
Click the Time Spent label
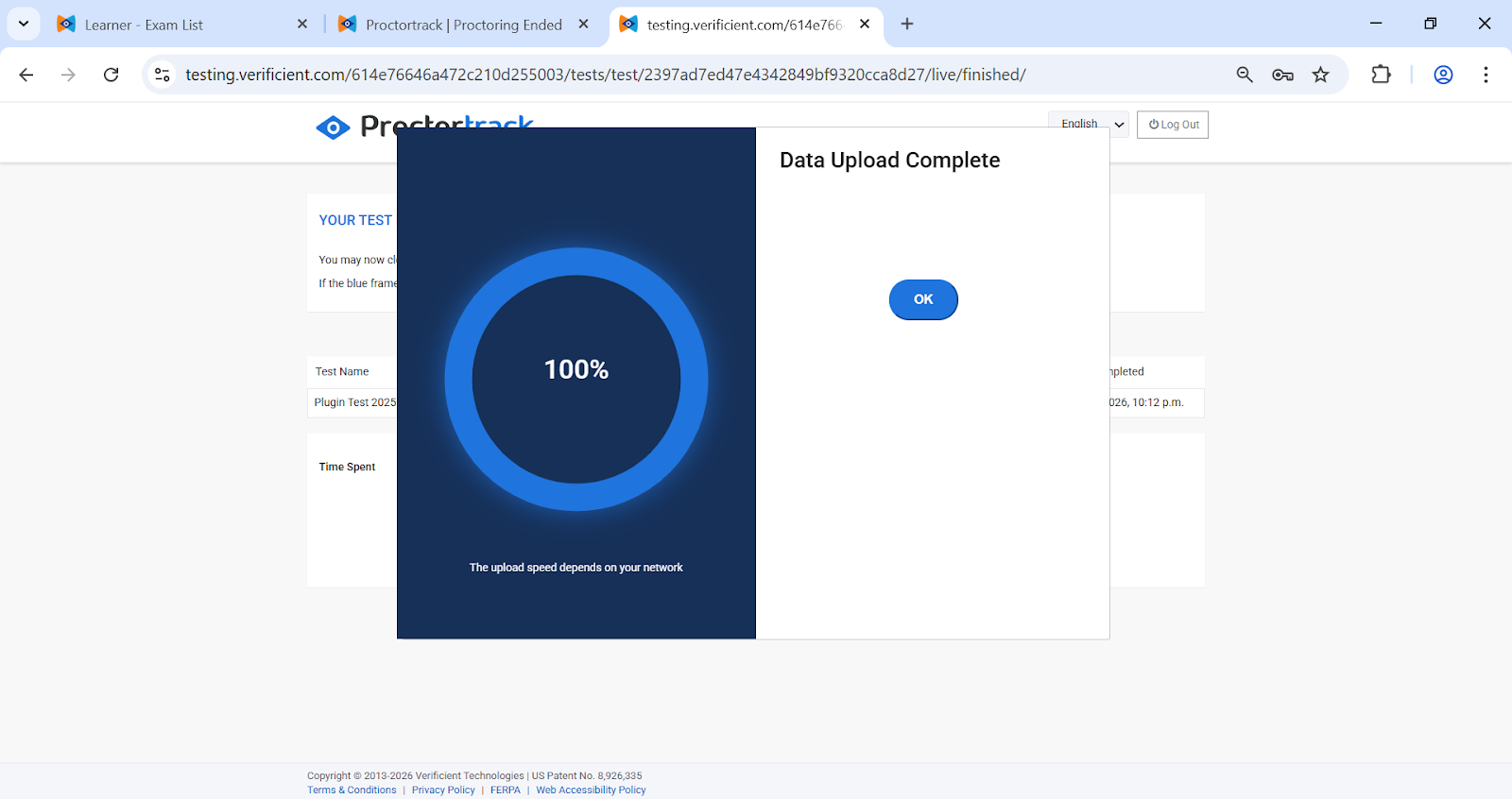click(x=347, y=467)
